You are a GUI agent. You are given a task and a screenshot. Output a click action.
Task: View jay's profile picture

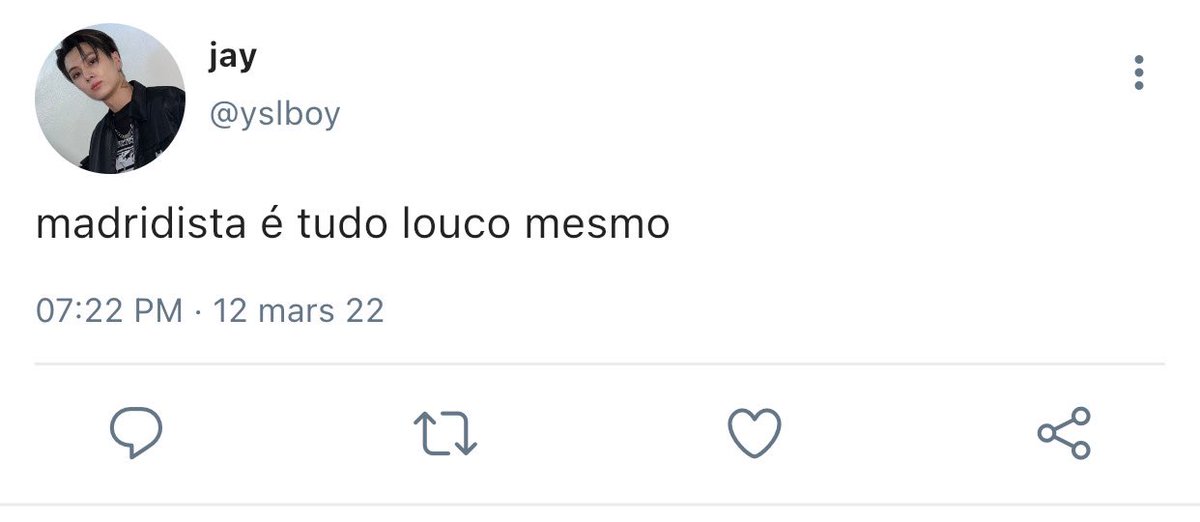[110, 99]
